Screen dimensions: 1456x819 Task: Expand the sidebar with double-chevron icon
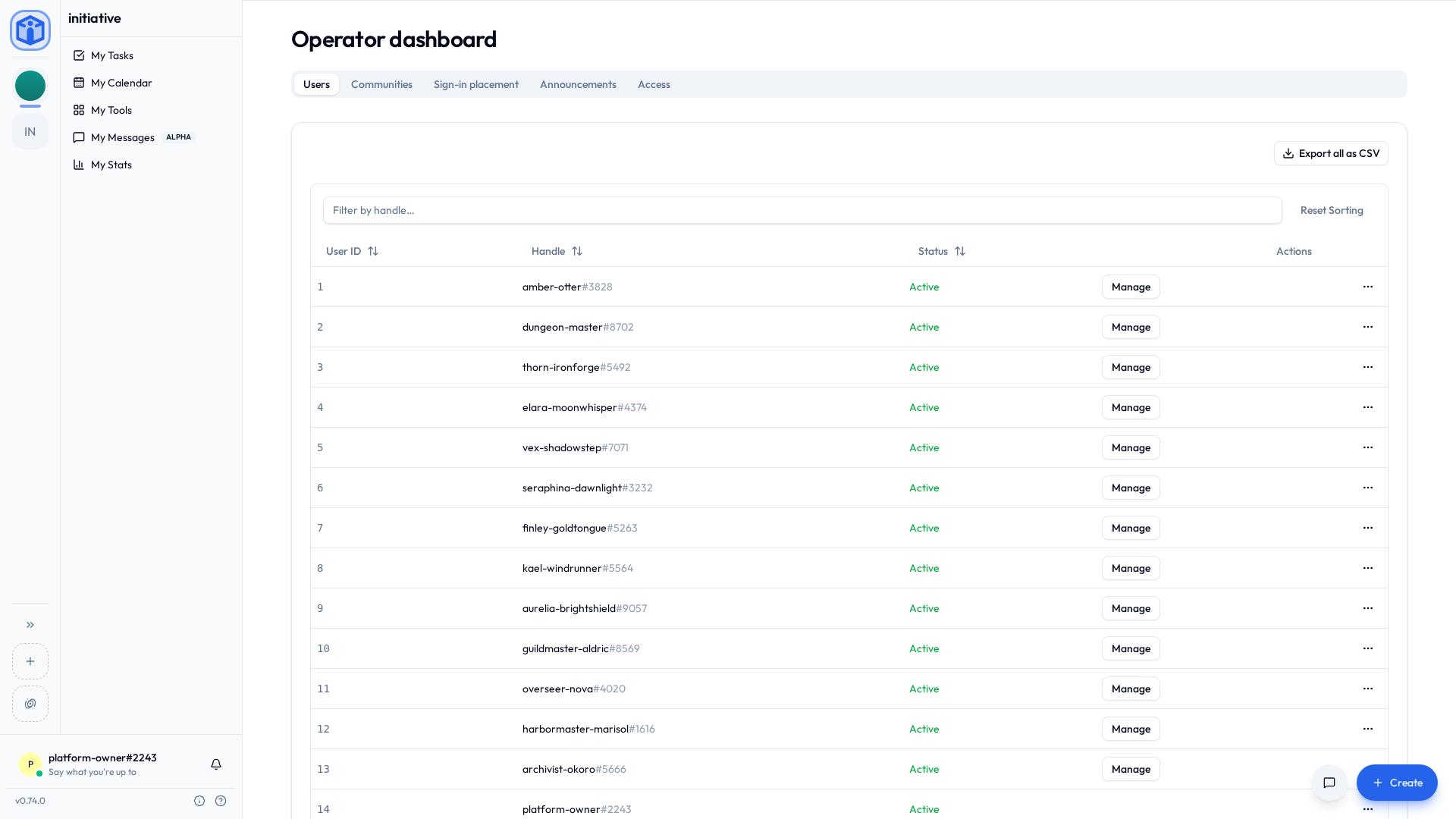click(x=30, y=625)
